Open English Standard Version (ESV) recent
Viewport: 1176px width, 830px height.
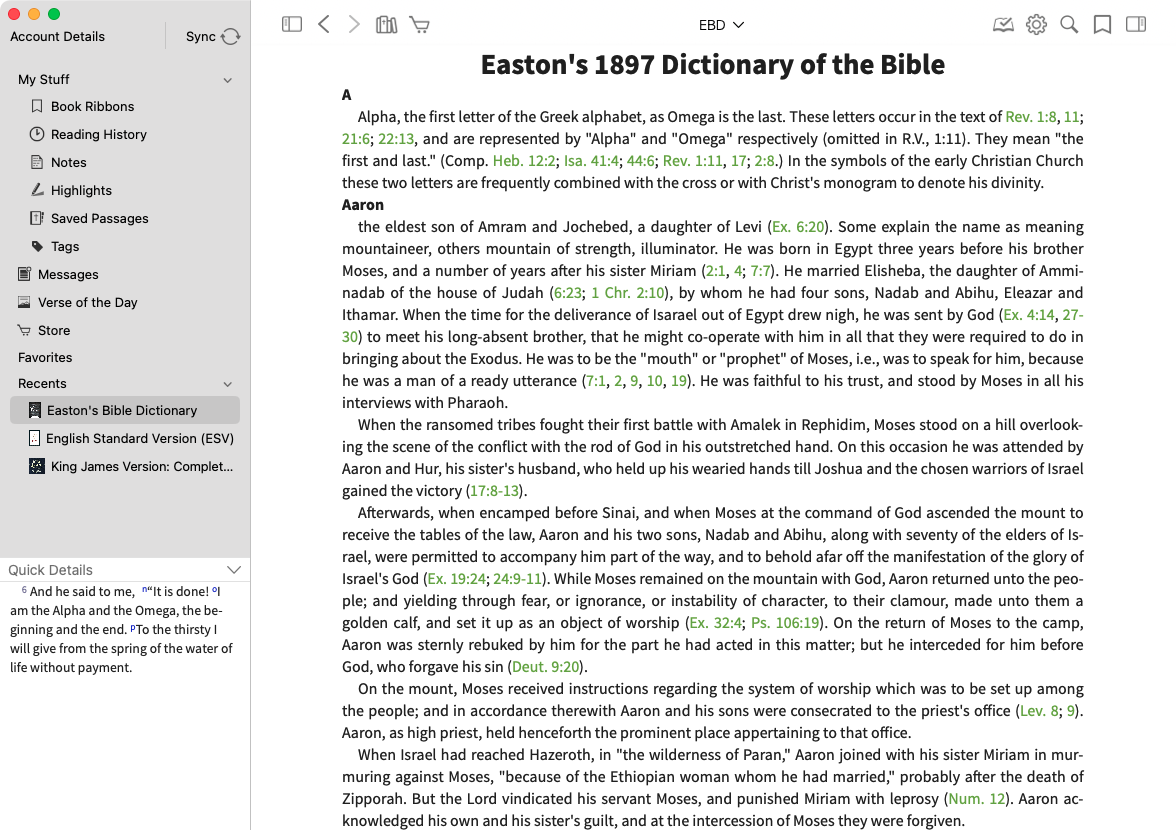pos(139,438)
